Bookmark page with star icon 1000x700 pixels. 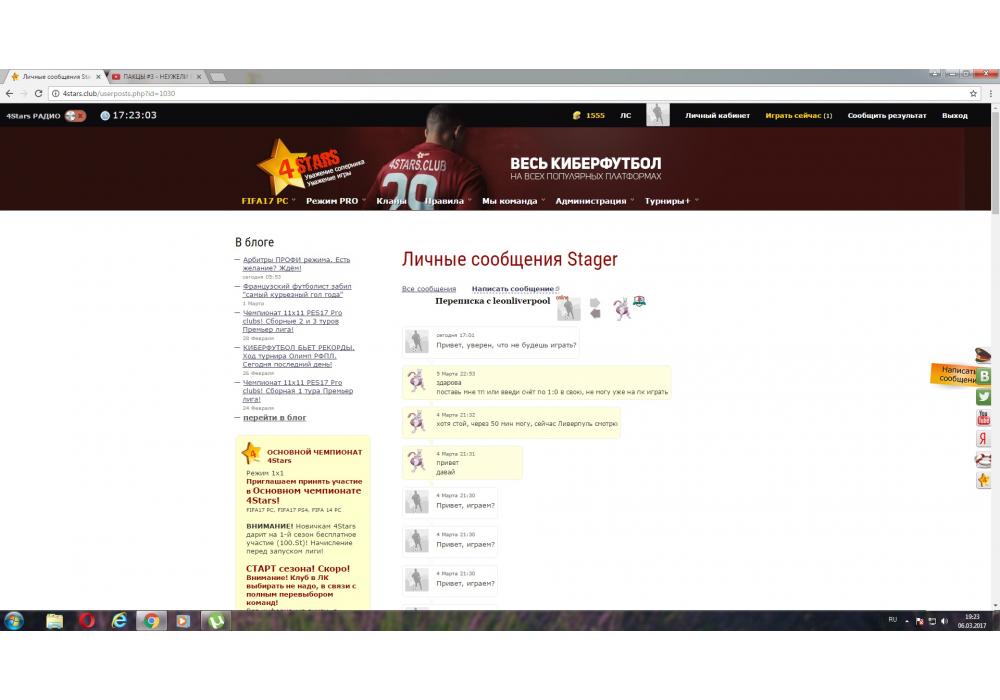tap(973, 93)
